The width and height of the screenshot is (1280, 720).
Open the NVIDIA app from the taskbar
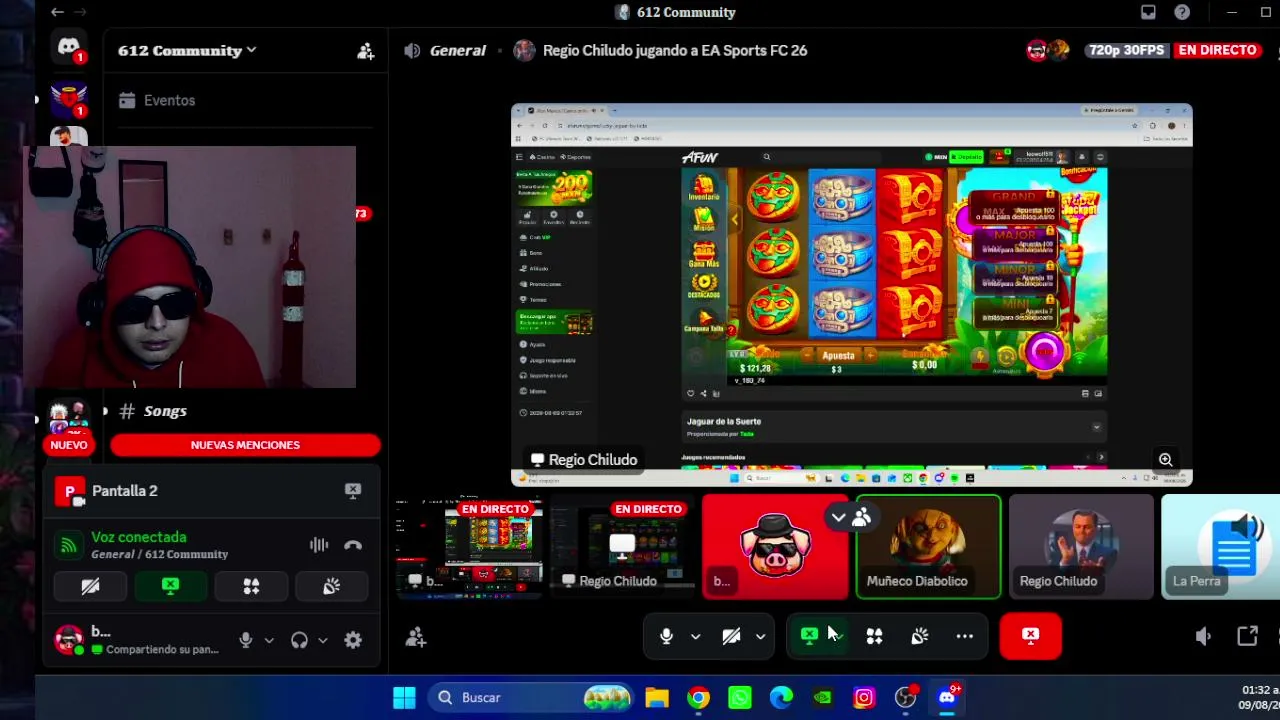822,698
